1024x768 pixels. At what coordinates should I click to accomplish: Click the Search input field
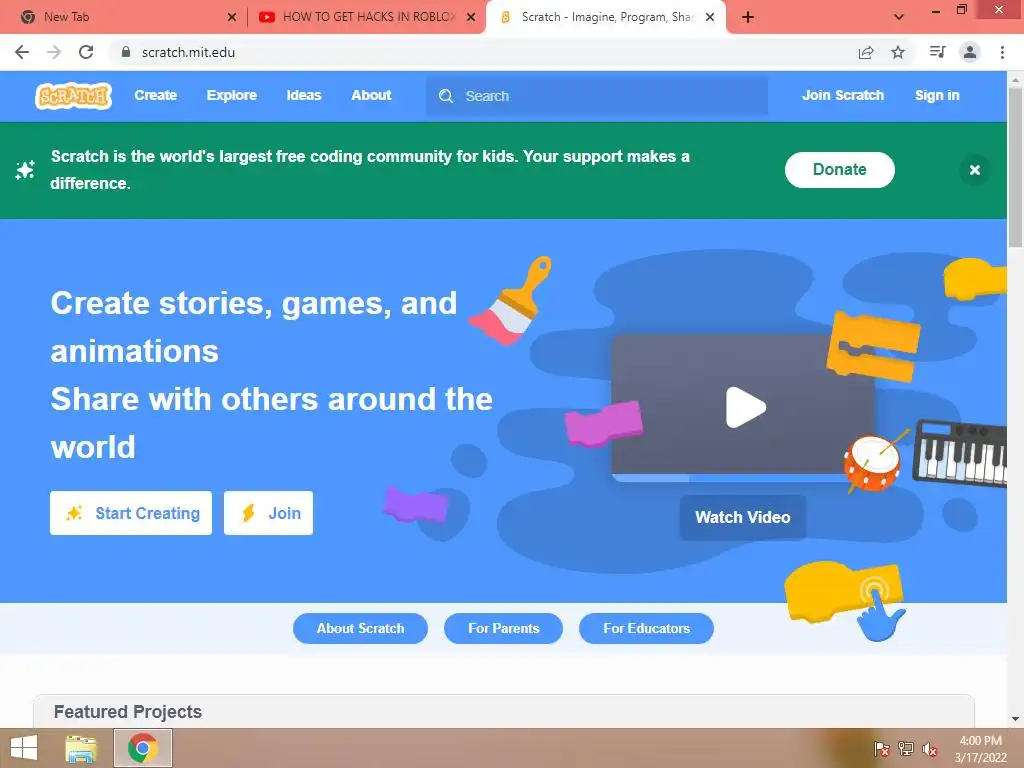pyautogui.click(x=597, y=96)
